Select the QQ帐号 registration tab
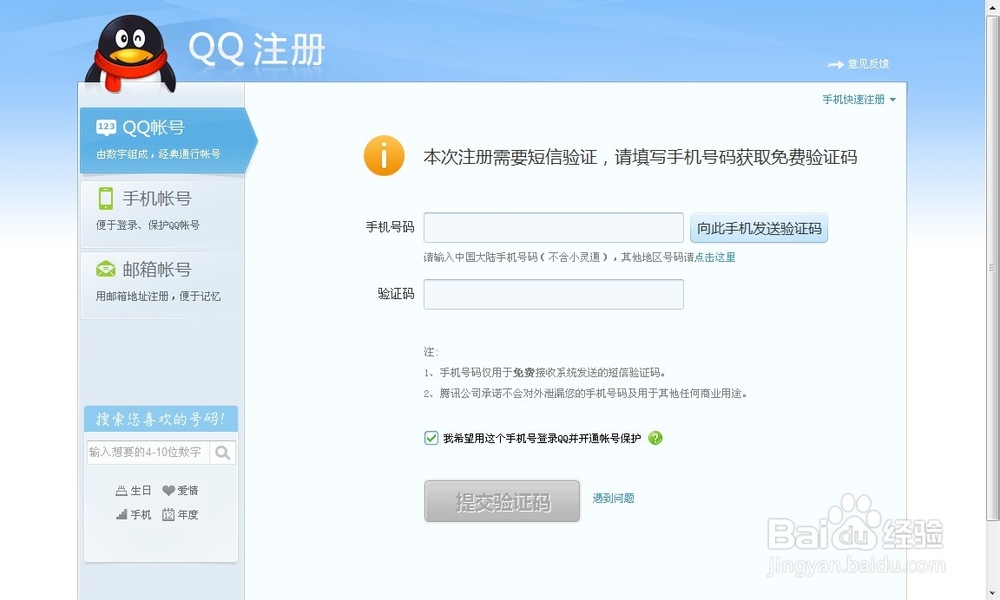Screen dimensions: 1000x600 tap(168, 140)
